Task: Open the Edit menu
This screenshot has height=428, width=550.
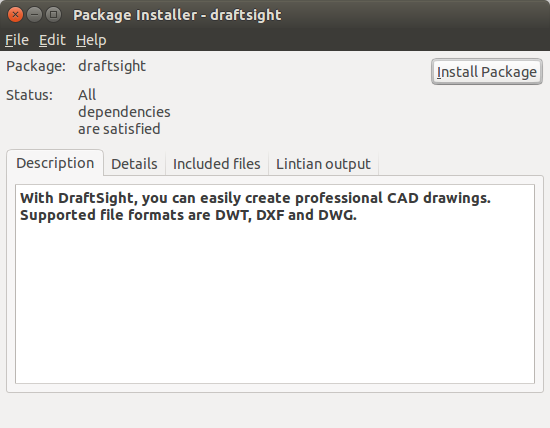Action: (x=52, y=40)
